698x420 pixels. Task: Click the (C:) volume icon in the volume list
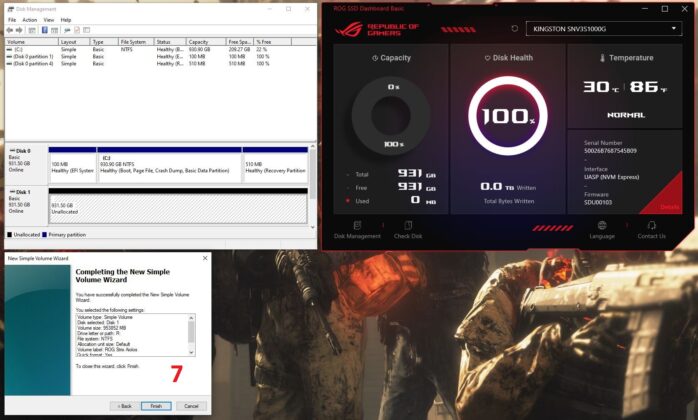click(9, 50)
